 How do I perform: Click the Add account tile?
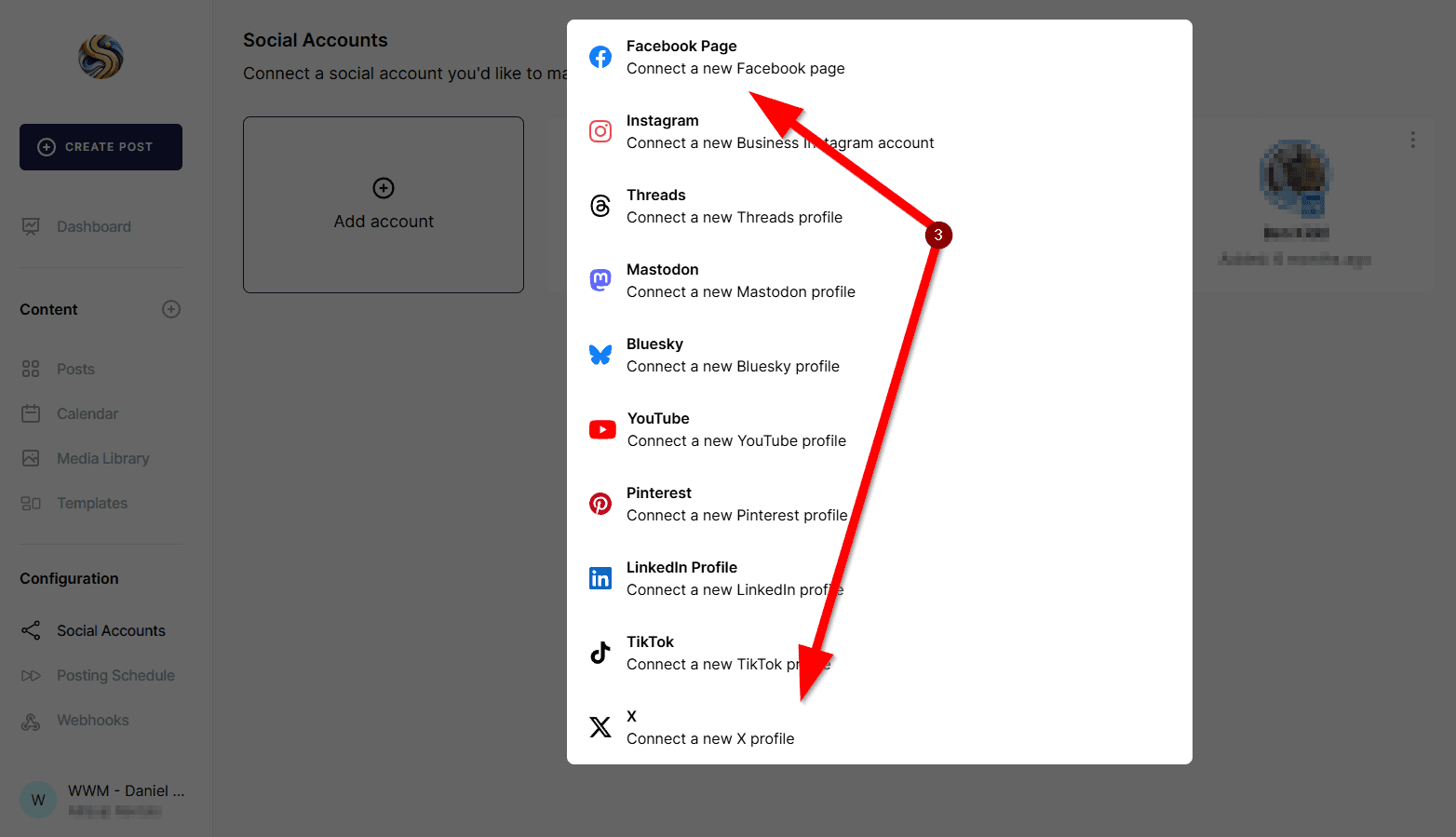pyautogui.click(x=383, y=204)
